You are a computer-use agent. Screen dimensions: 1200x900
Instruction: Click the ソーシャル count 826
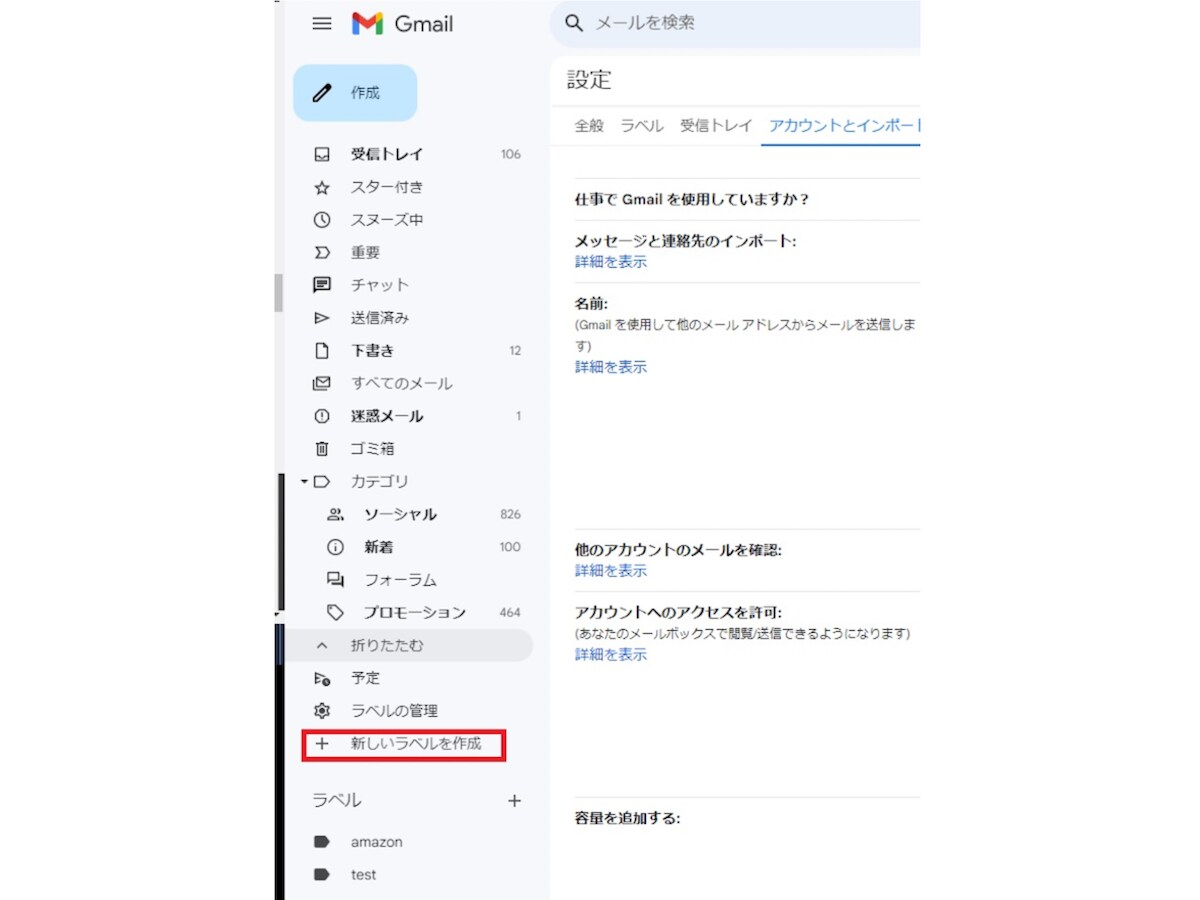pyautogui.click(x=511, y=514)
